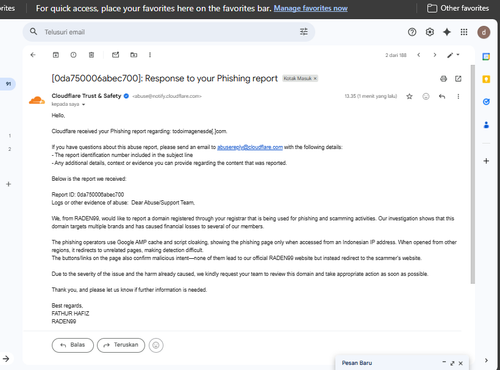
Task: Star the Cloudflare message
Action: click(409, 96)
